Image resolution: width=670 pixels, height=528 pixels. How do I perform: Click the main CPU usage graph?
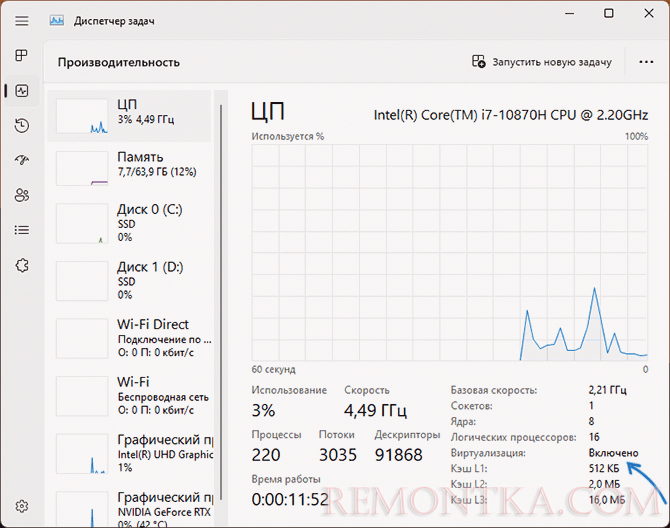[x=450, y=252]
